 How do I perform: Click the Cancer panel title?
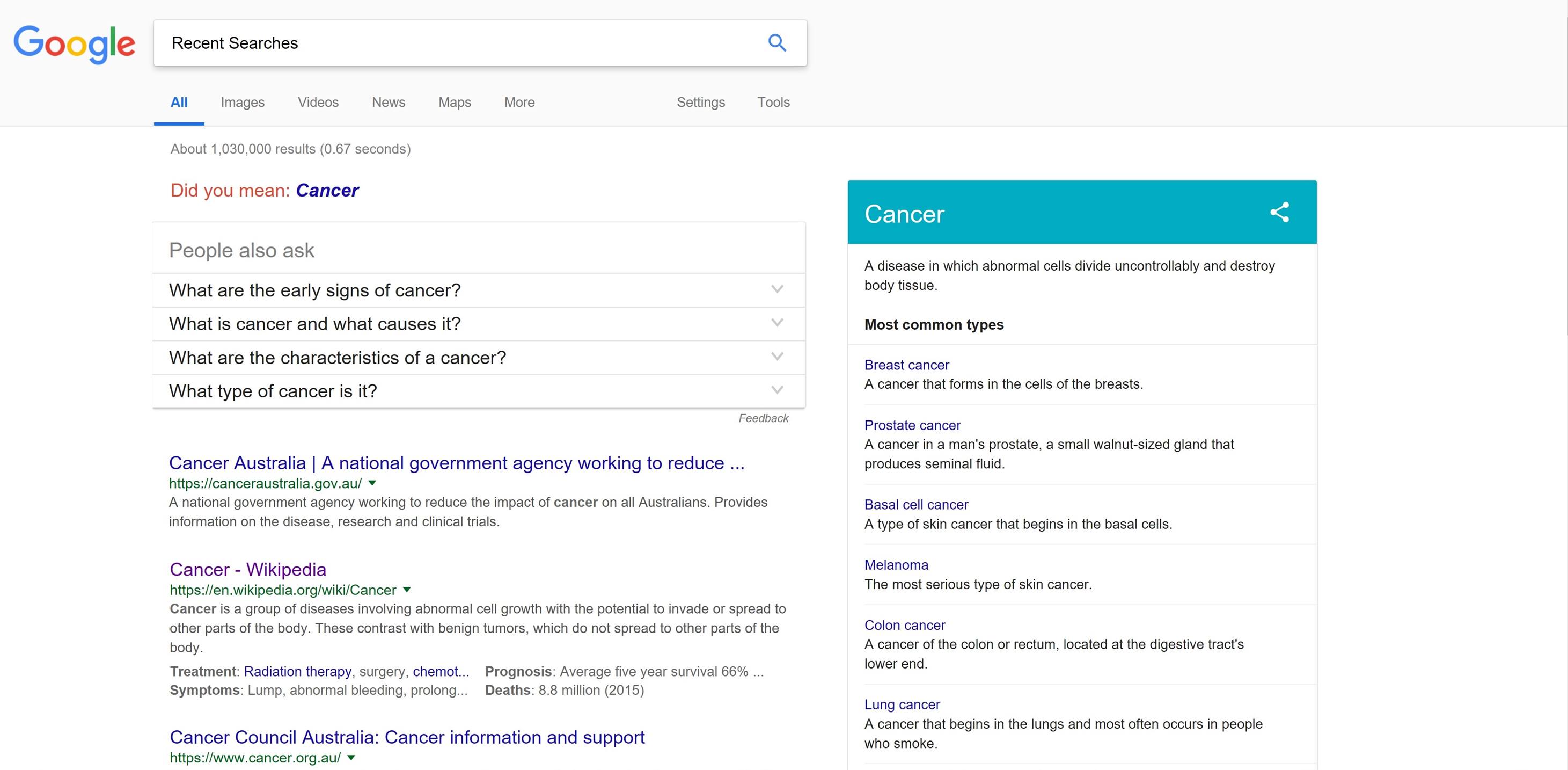tap(904, 214)
